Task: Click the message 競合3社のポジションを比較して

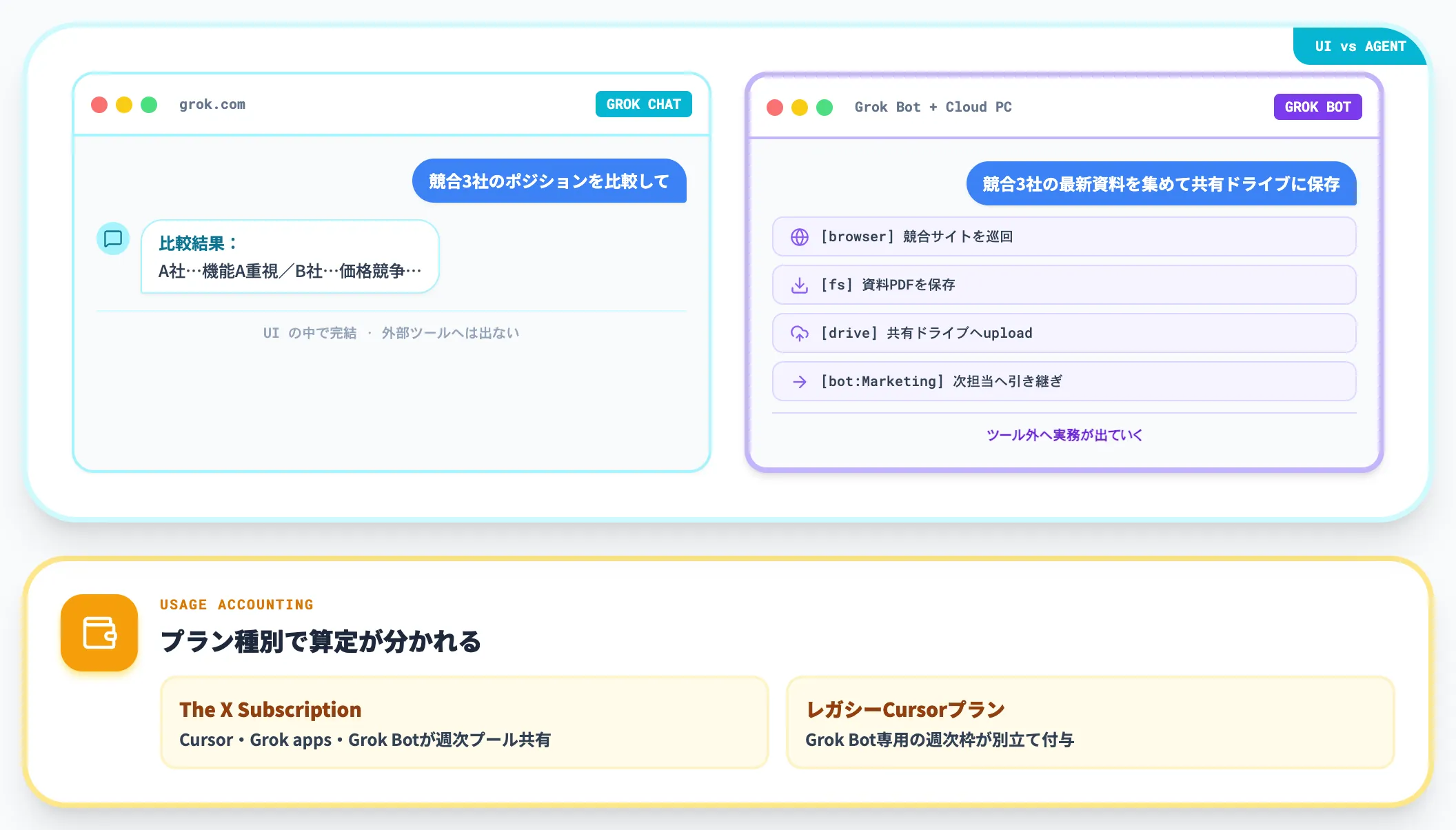Action: tap(549, 181)
